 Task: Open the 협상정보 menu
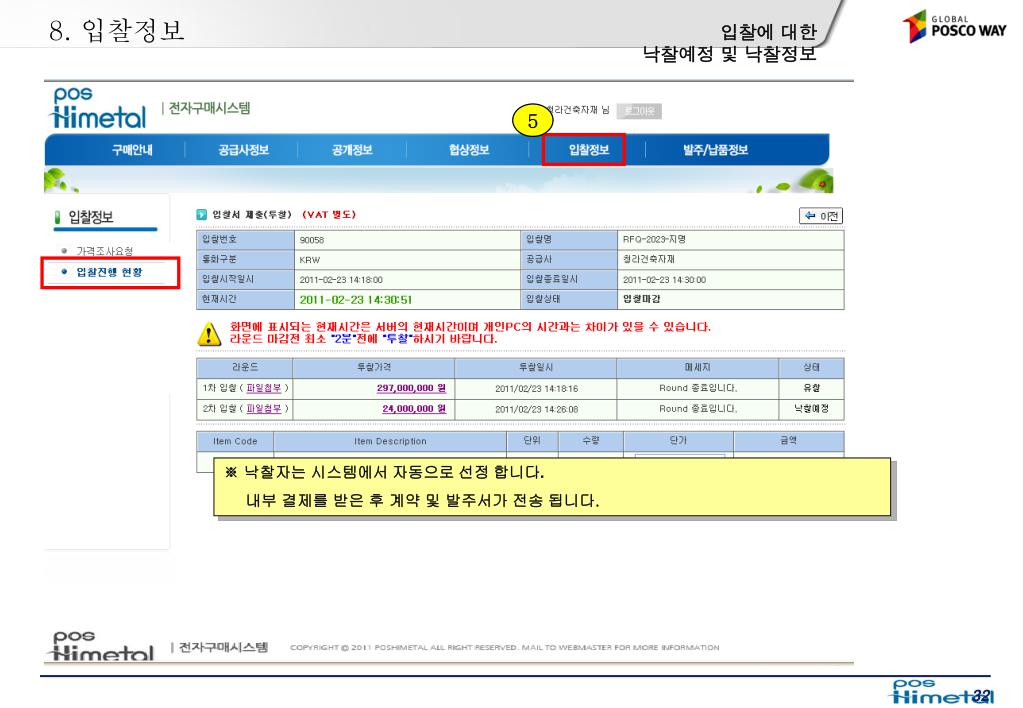point(469,150)
